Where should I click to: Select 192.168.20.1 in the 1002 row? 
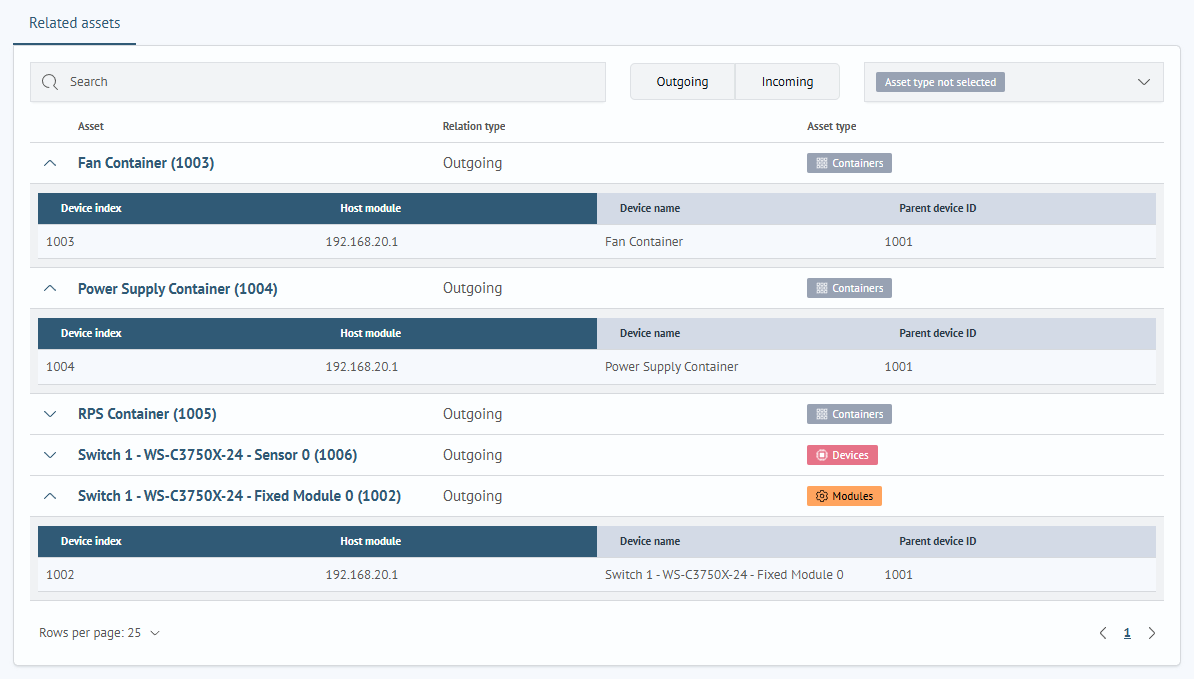tap(362, 575)
